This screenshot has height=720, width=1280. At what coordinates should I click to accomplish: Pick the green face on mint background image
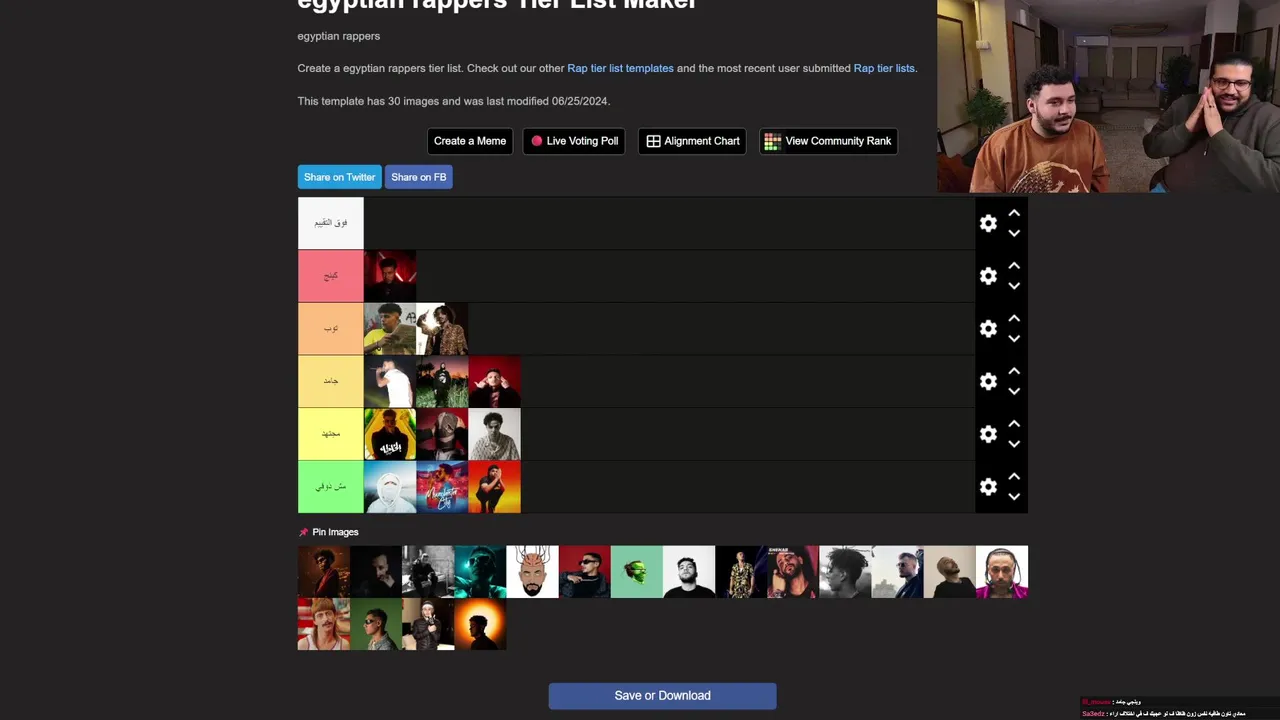(x=636, y=572)
